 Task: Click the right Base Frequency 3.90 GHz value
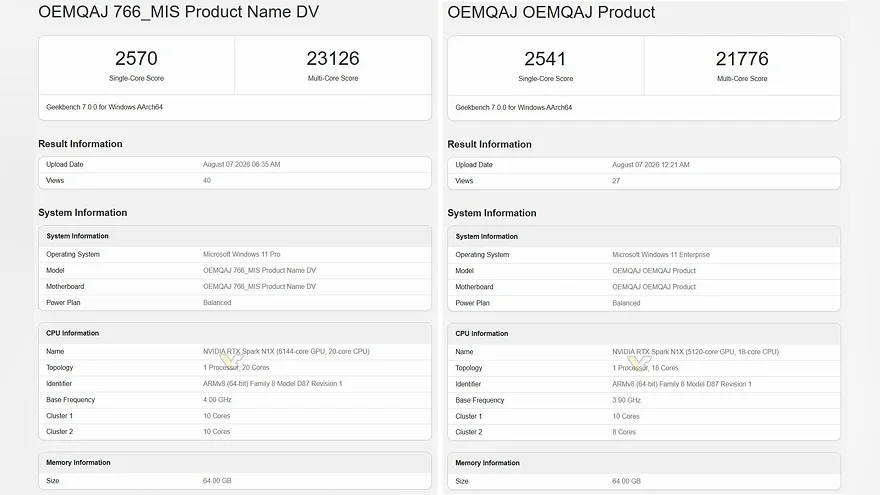tap(626, 400)
